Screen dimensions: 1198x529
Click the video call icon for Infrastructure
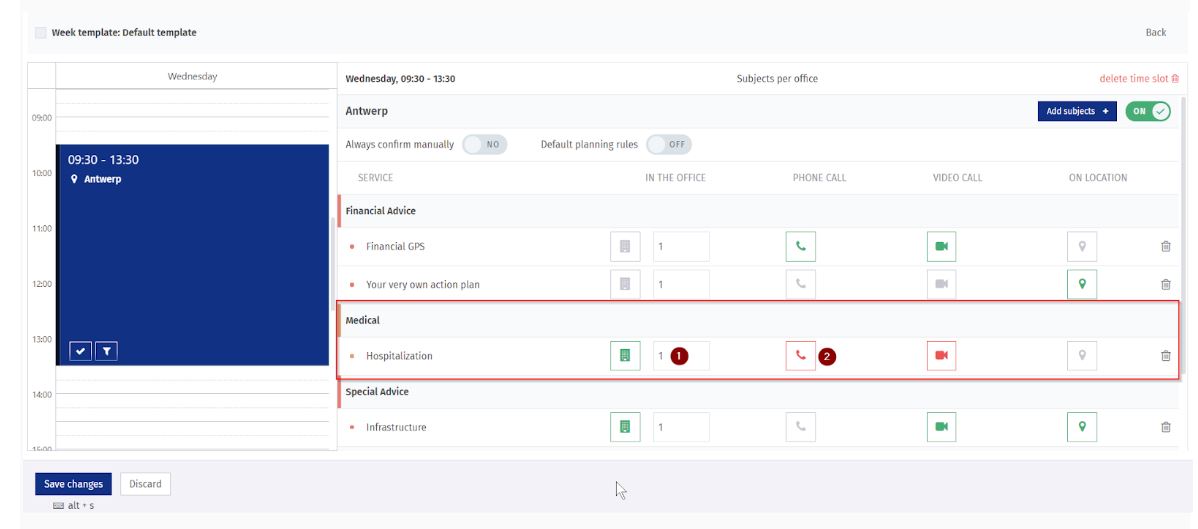(941, 427)
